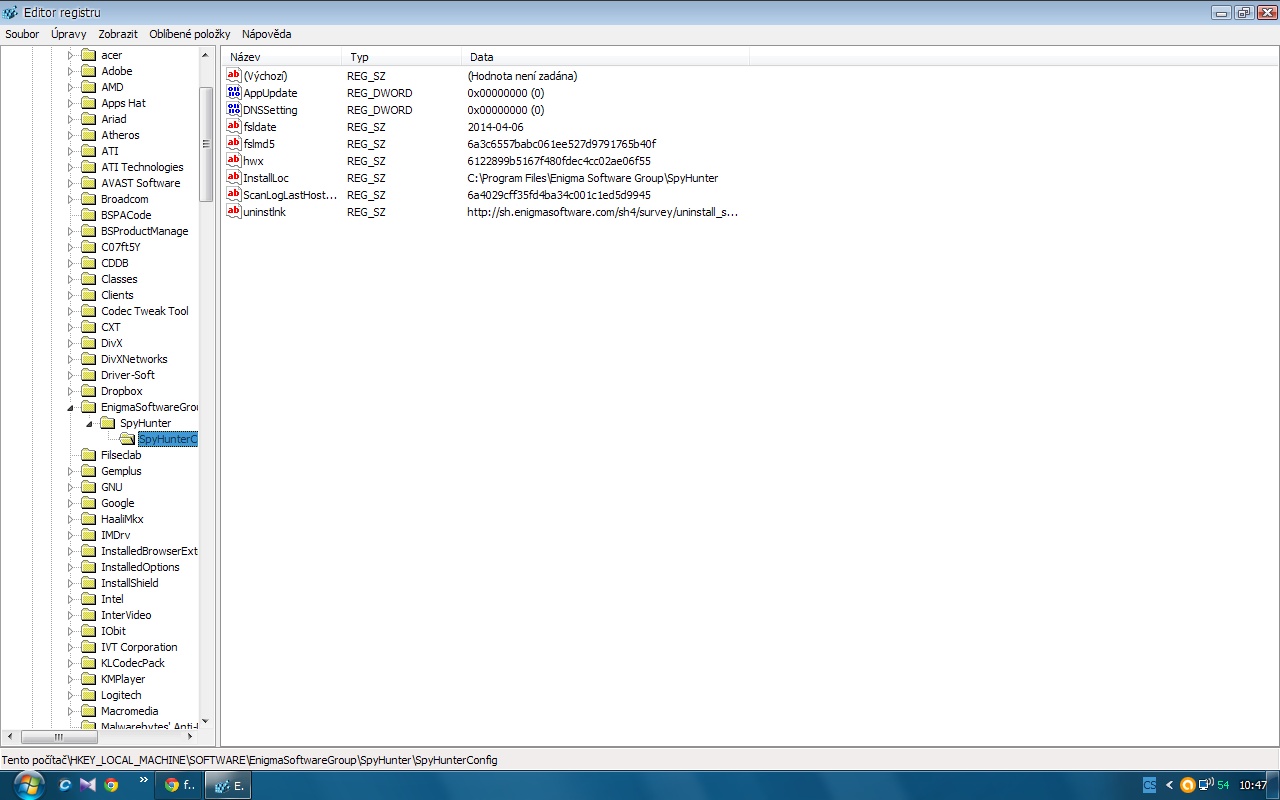Select the hwx string value icon
Image resolution: width=1280 pixels, height=800 pixels.
point(234,161)
